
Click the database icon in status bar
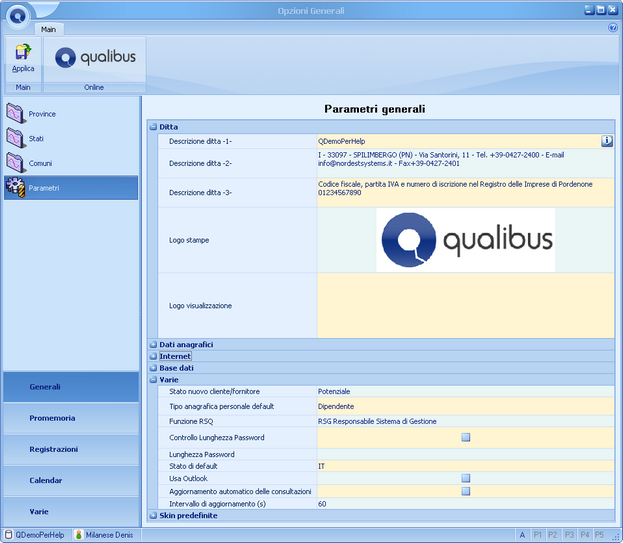(8, 535)
